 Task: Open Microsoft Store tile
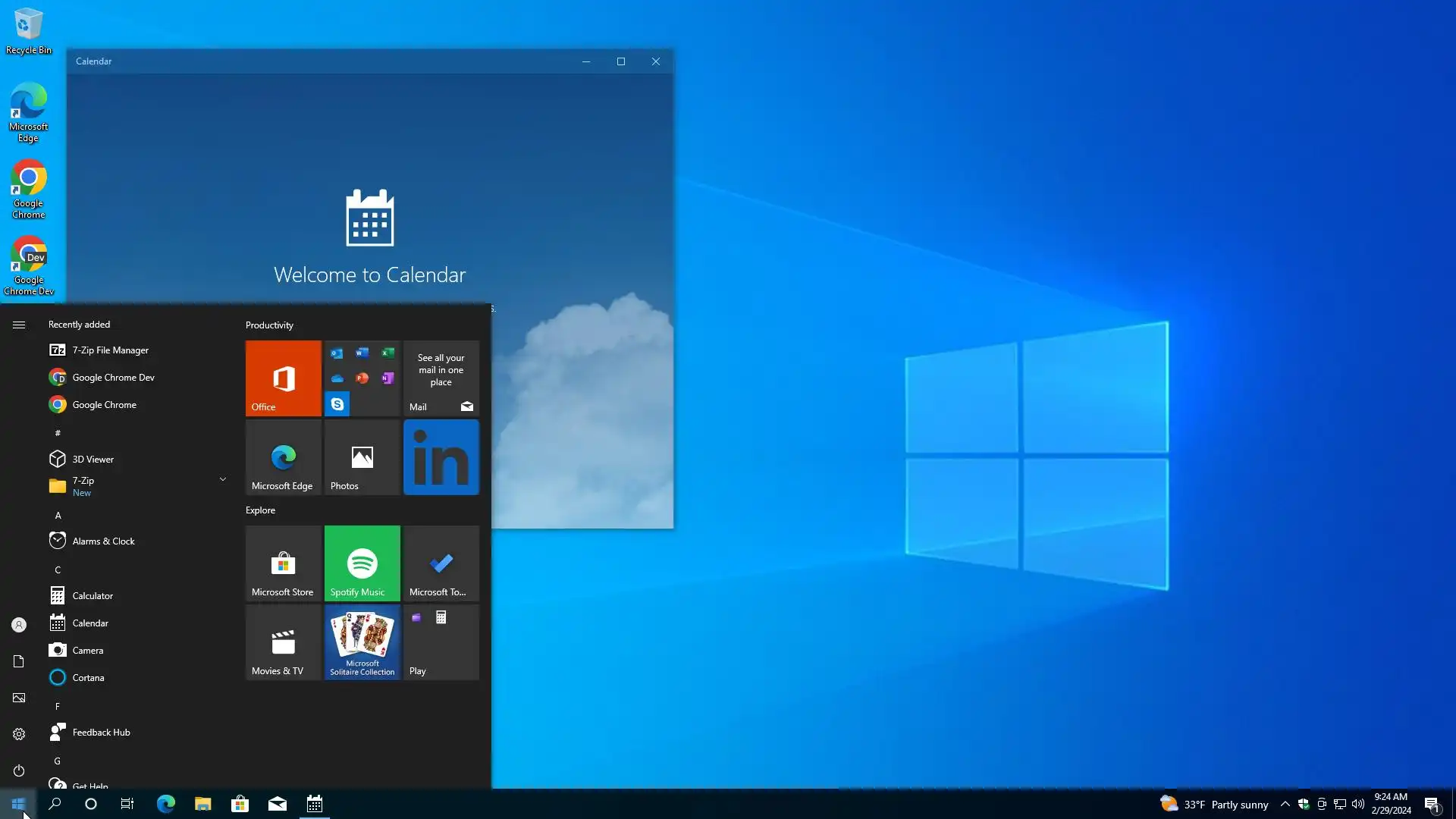click(283, 563)
